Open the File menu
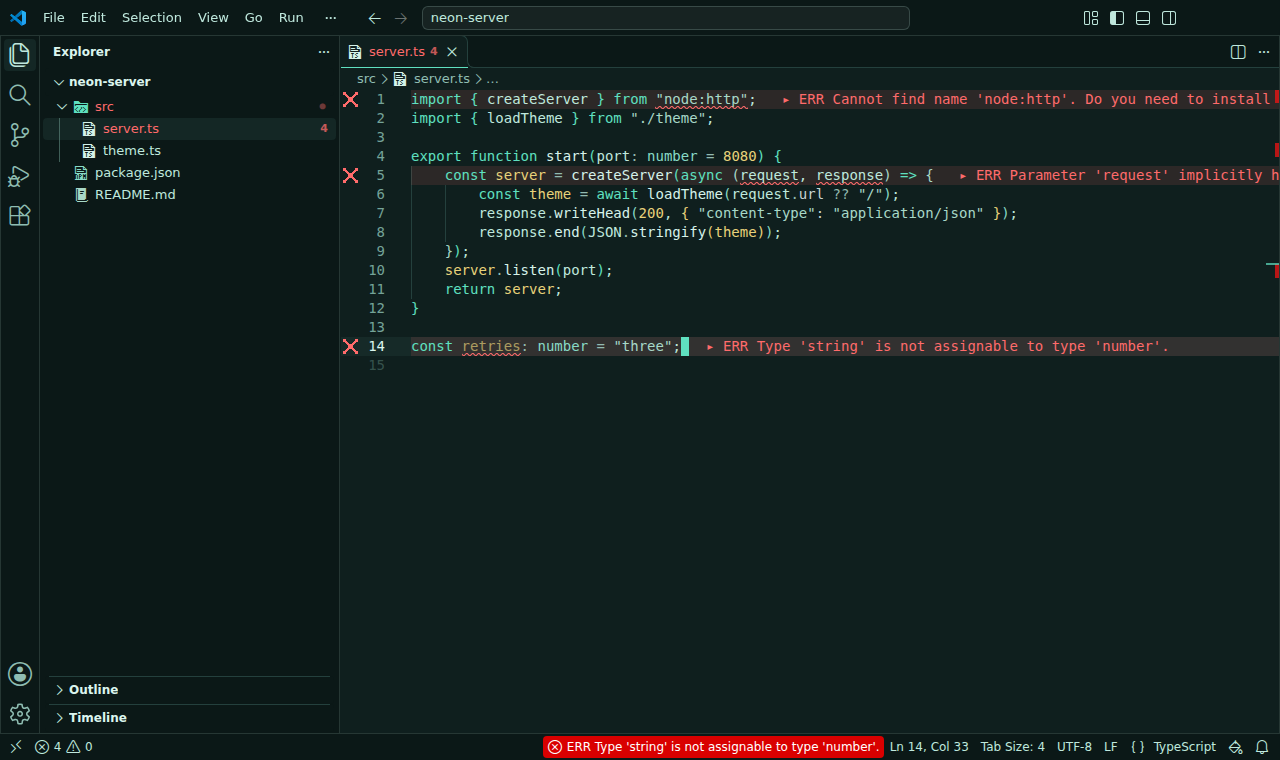This screenshot has width=1280, height=760. [54, 18]
